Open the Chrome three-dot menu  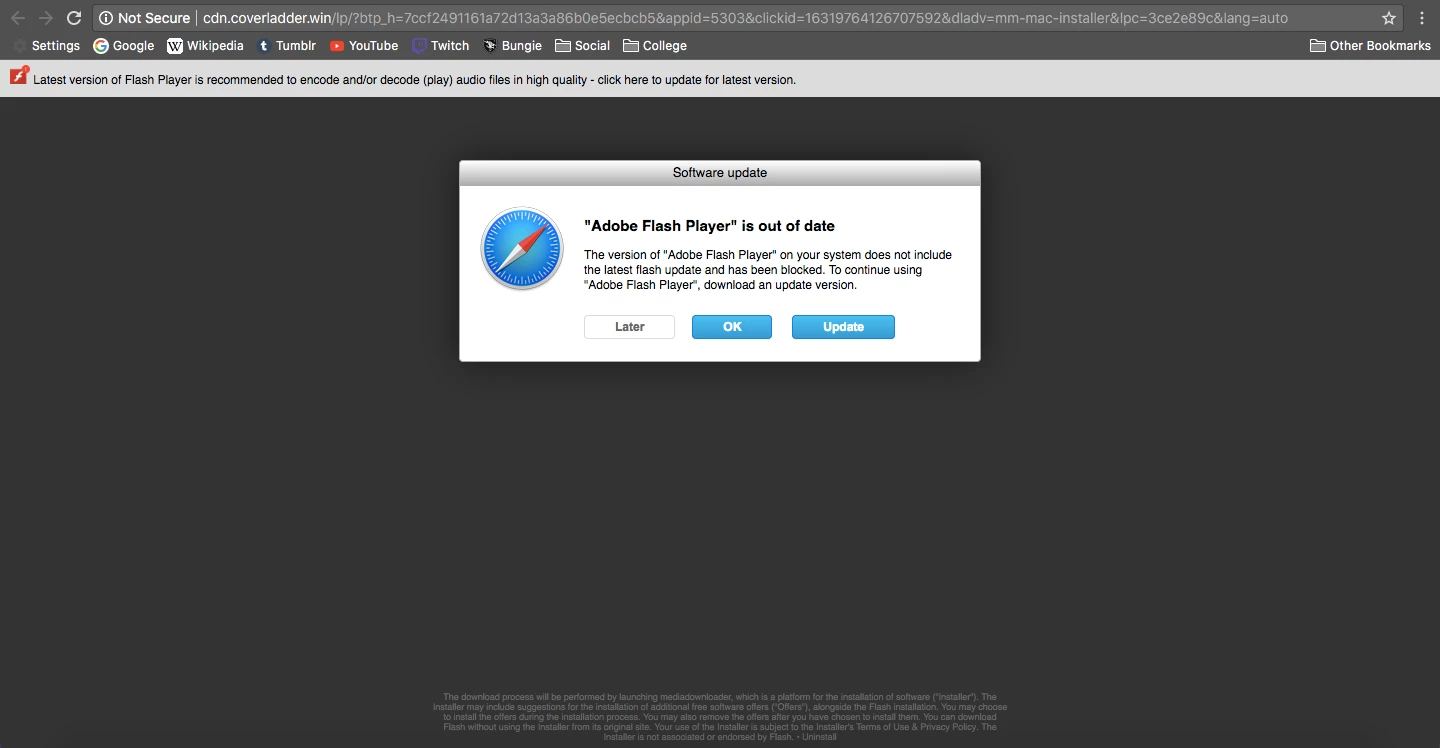pos(1422,18)
